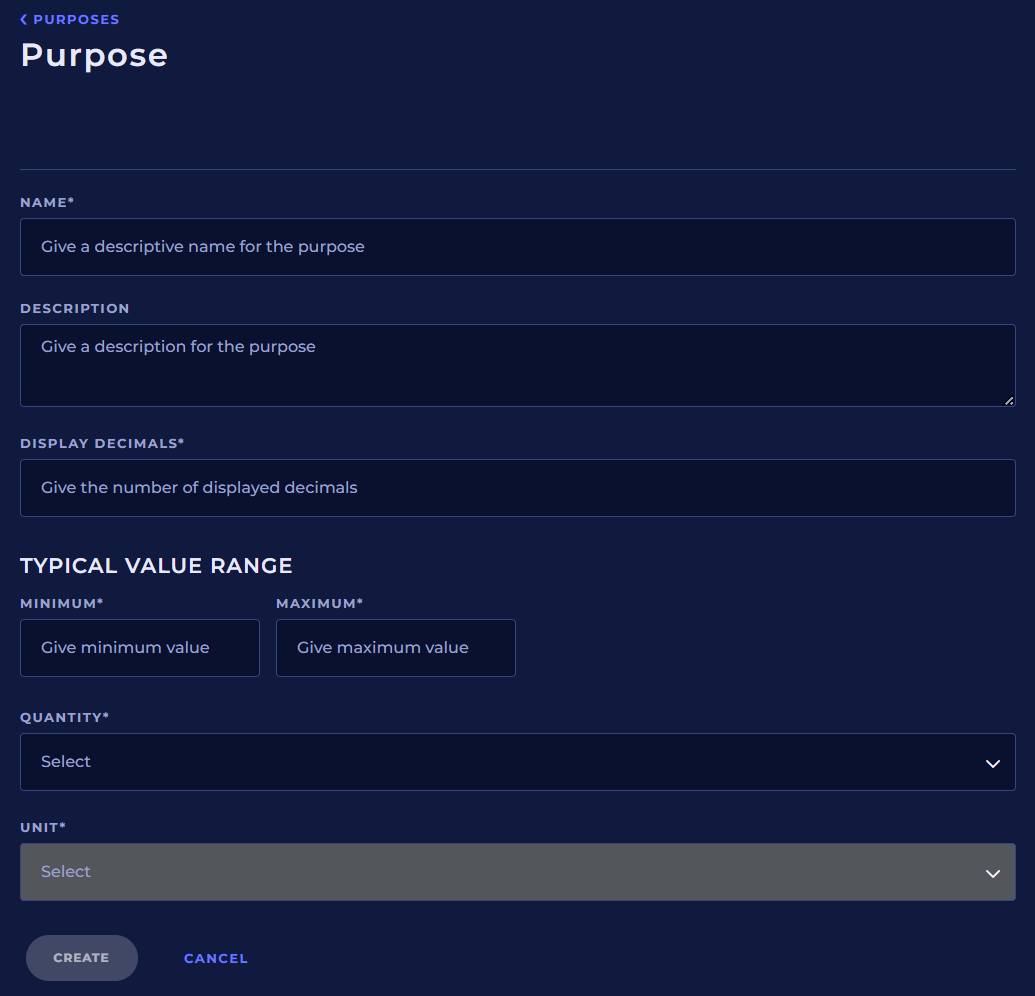Image resolution: width=1035 pixels, height=996 pixels.
Task: Cancel the purpose creation
Action: [215, 958]
